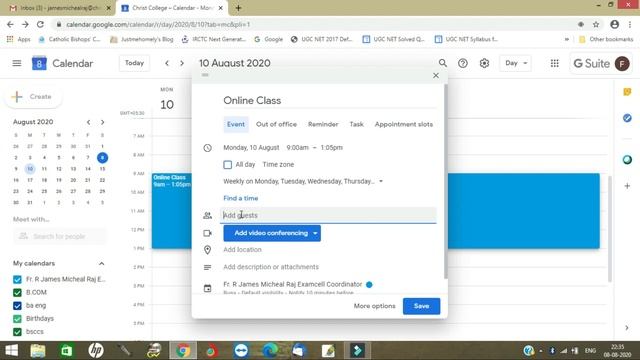Previous month arrow in mini calendar
Viewport: 640px width, 360px height.
tap(88, 122)
